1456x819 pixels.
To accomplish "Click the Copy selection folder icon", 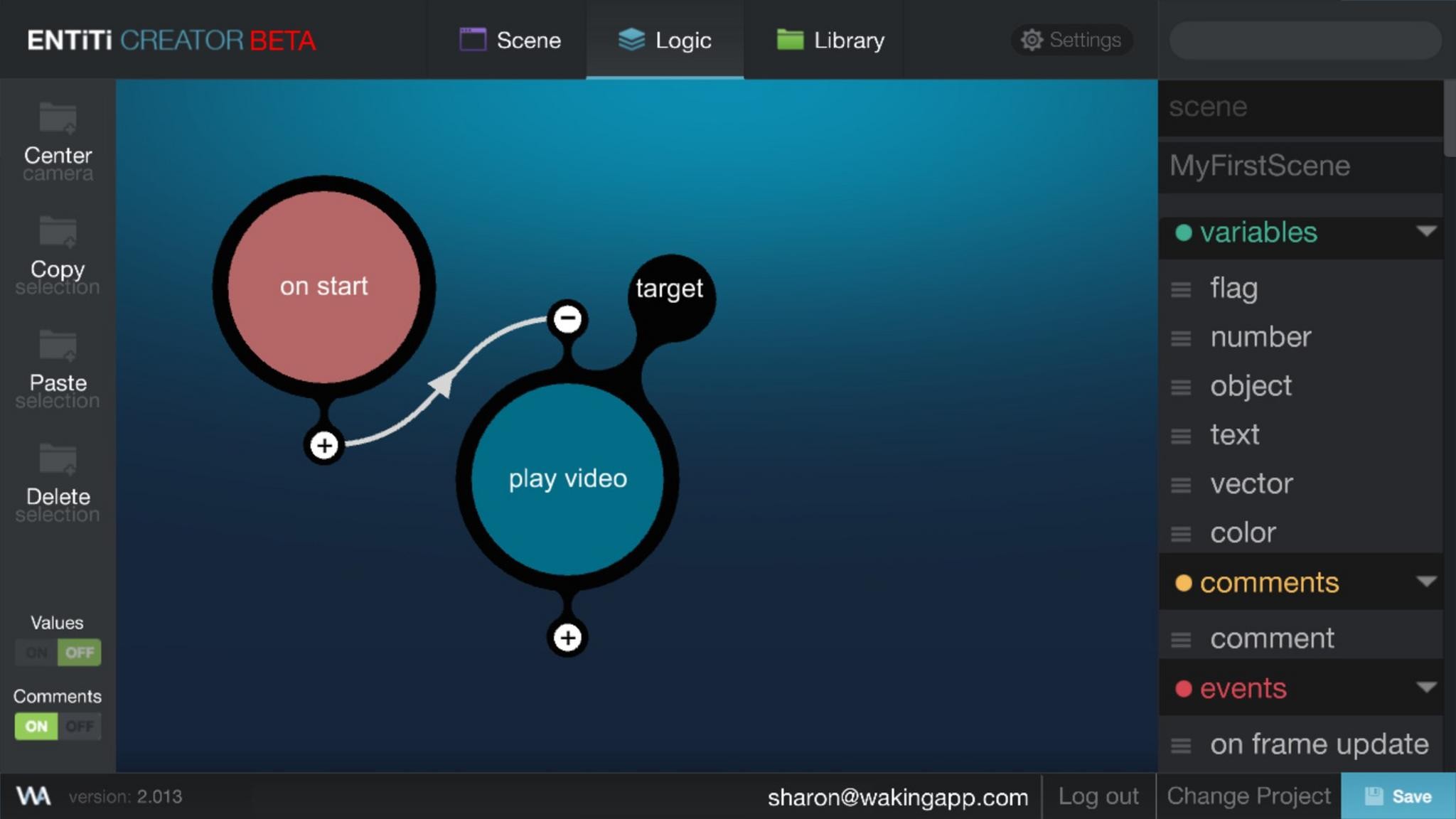I will pyautogui.click(x=58, y=231).
